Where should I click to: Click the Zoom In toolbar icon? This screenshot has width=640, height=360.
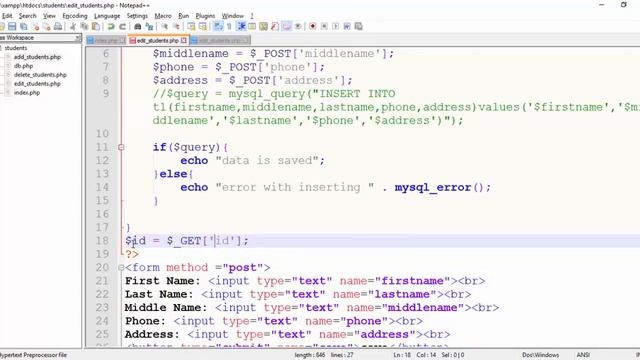(x=164, y=27)
